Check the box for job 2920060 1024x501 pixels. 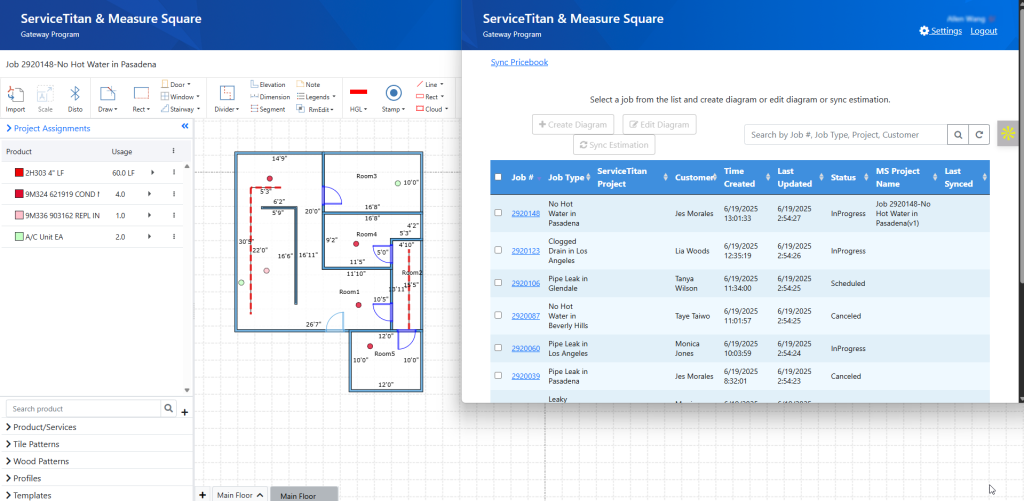pyautogui.click(x=498, y=347)
